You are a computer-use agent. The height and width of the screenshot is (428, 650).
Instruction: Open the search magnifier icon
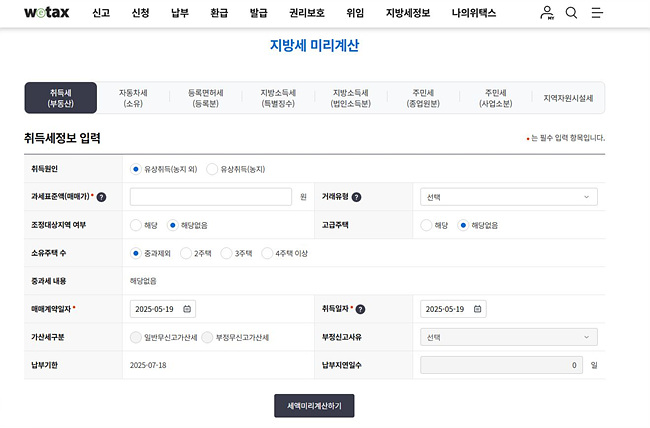coord(571,13)
